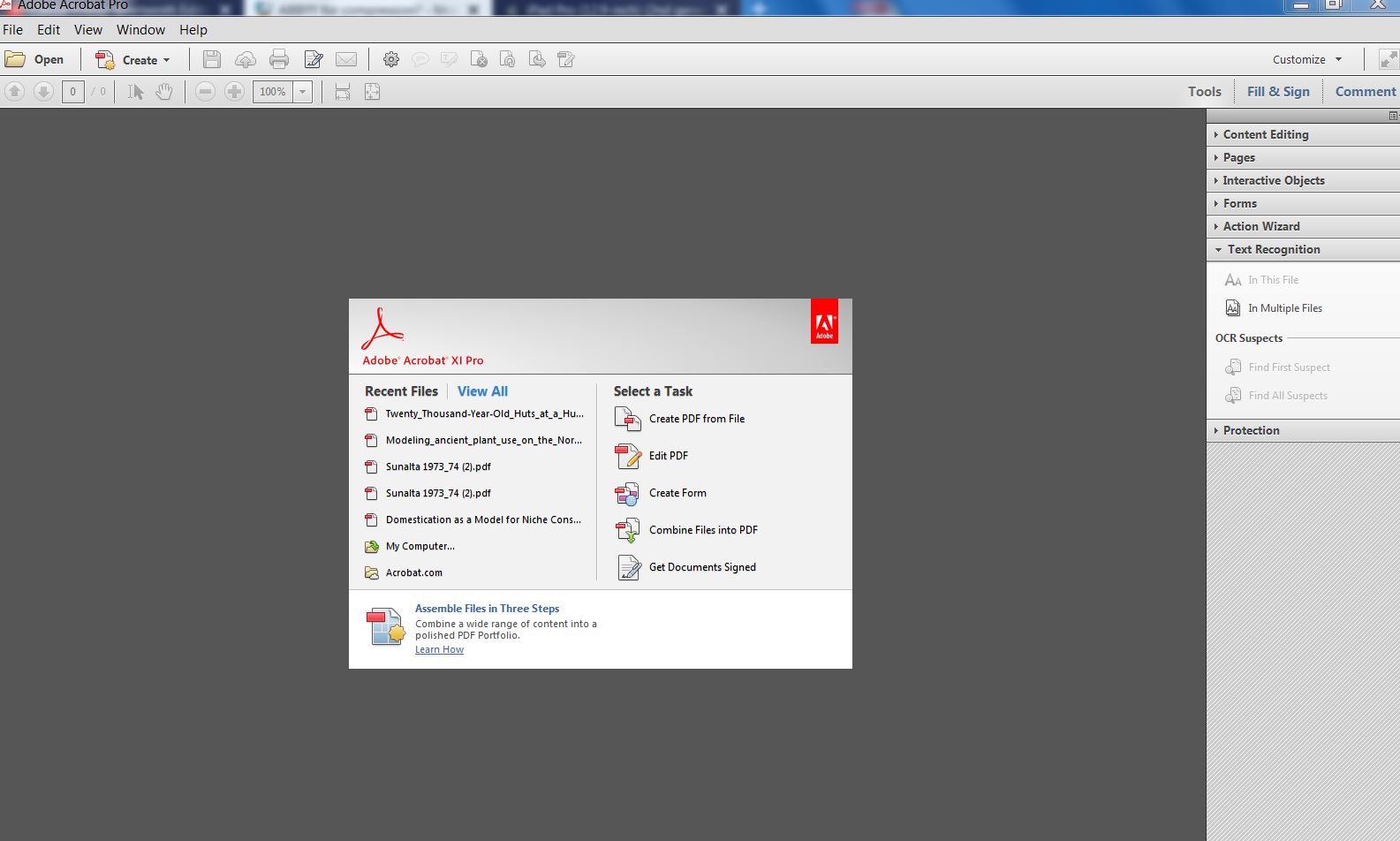Click the Edit page stamp icon in toolbar

(566, 60)
